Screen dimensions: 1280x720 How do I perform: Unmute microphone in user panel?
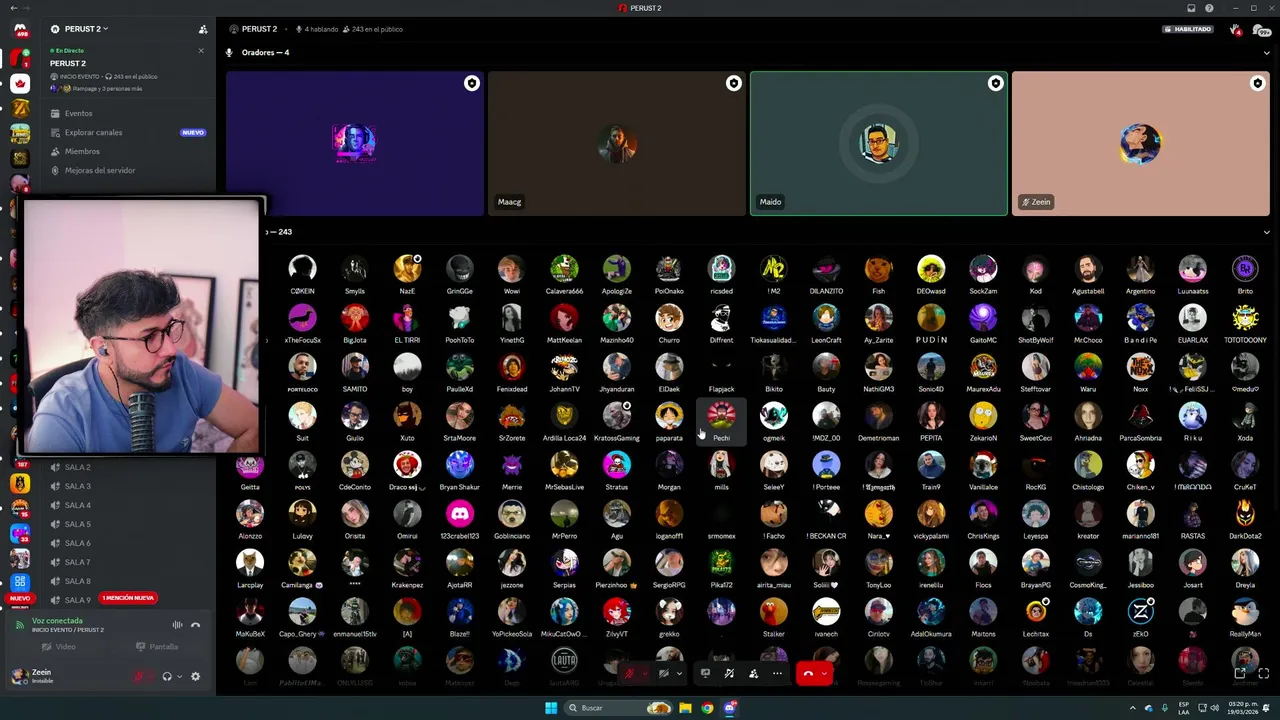(x=139, y=676)
